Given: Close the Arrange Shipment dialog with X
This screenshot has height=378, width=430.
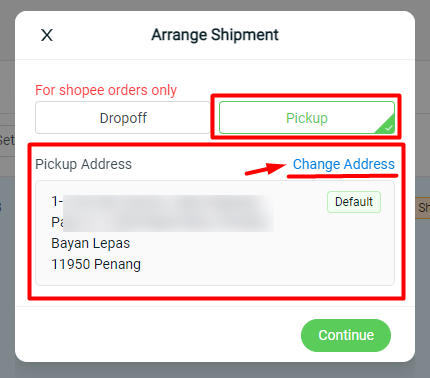Looking at the screenshot, I should (x=47, y=35).
